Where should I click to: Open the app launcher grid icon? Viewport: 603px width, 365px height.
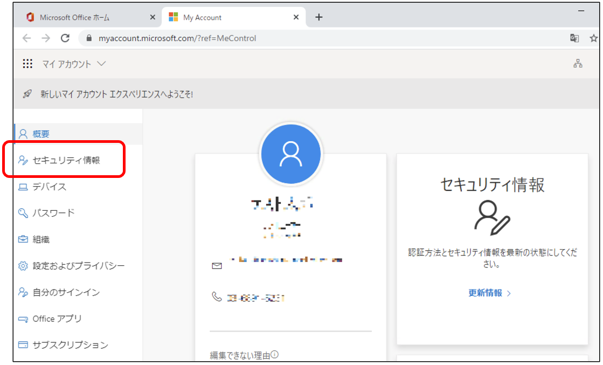27,63
